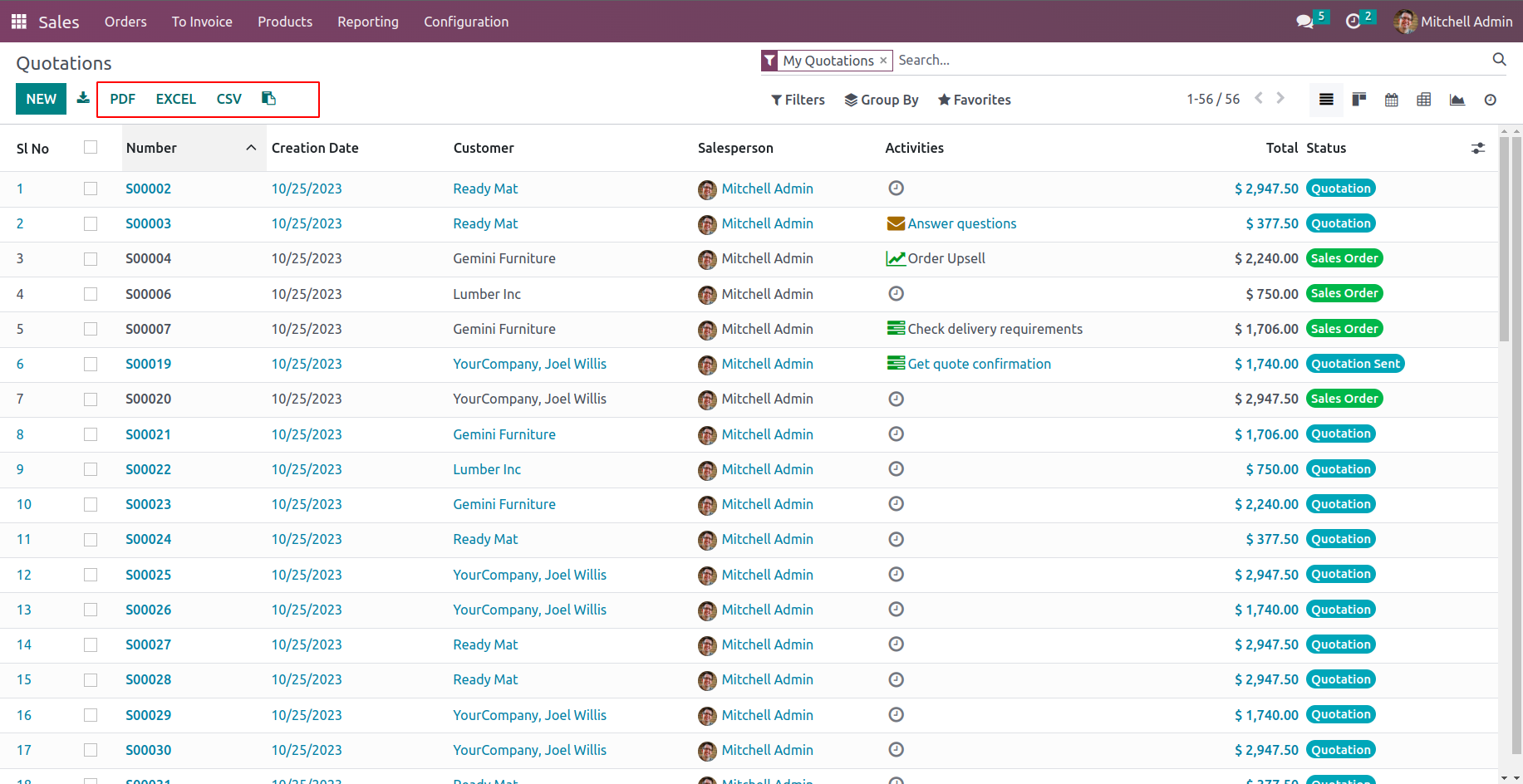Open the Configuration menu

[x=466, y=22]
